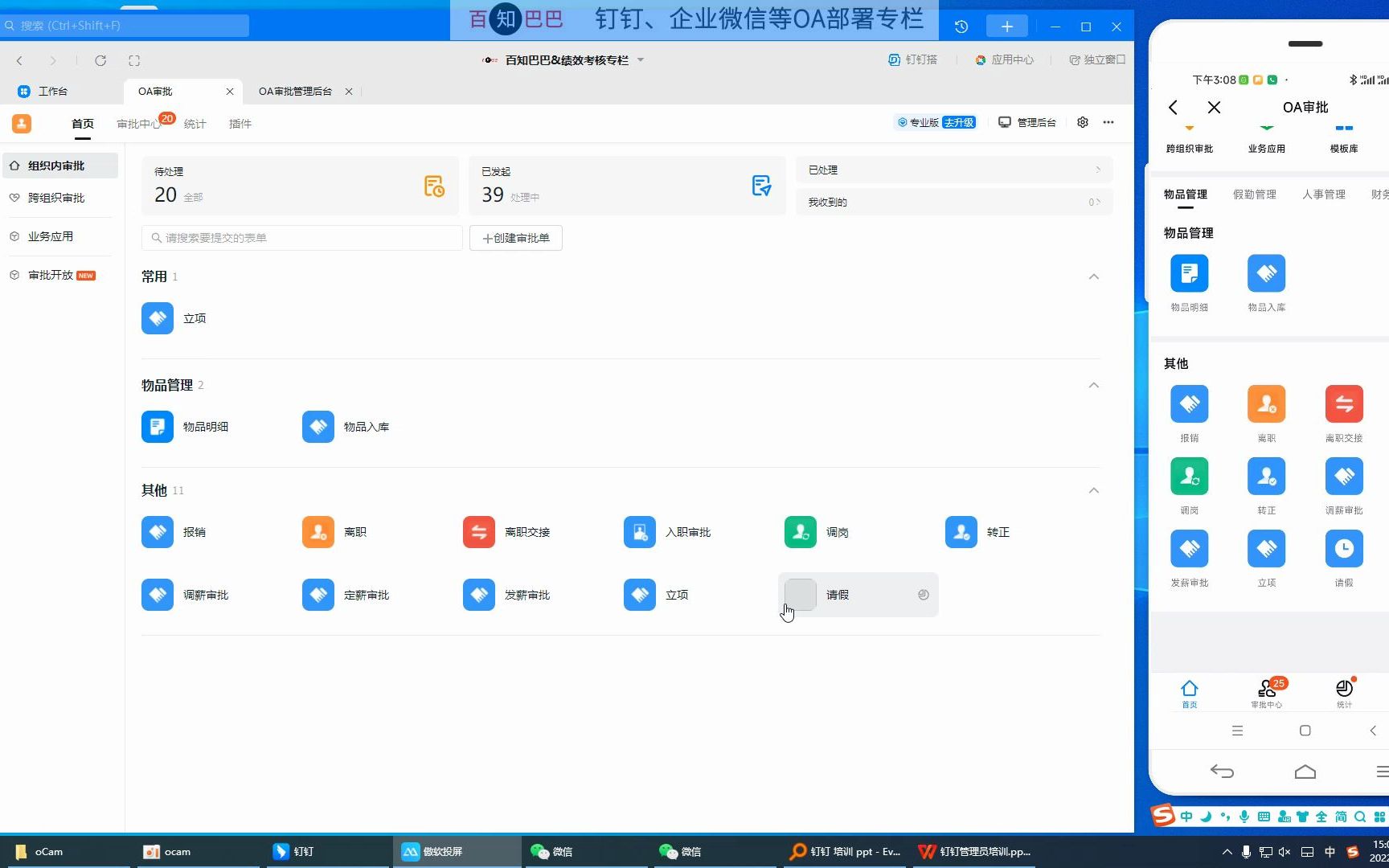Open 钉钉 in the taskbar

326,851
